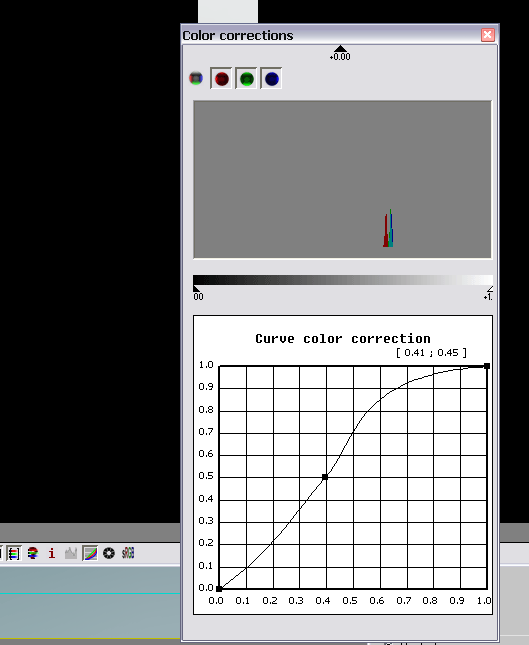Show pixel information via red i icon
Image resolution: width=529 pixels, height=645 pixels.
point(52,553)
